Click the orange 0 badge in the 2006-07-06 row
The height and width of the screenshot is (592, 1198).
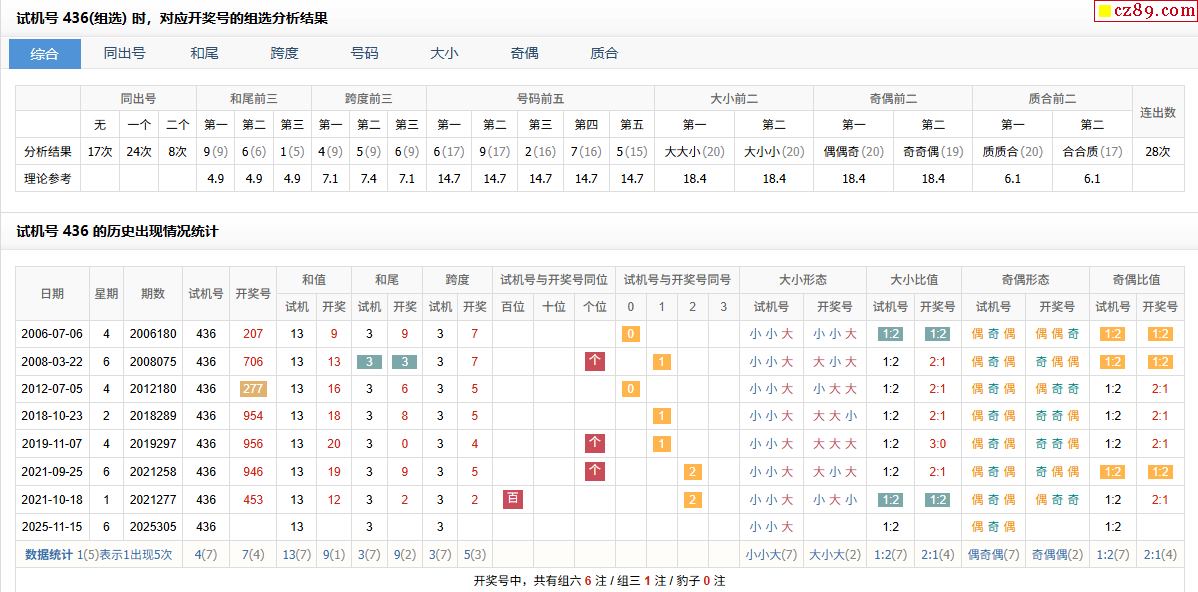(x=630, y=334)
